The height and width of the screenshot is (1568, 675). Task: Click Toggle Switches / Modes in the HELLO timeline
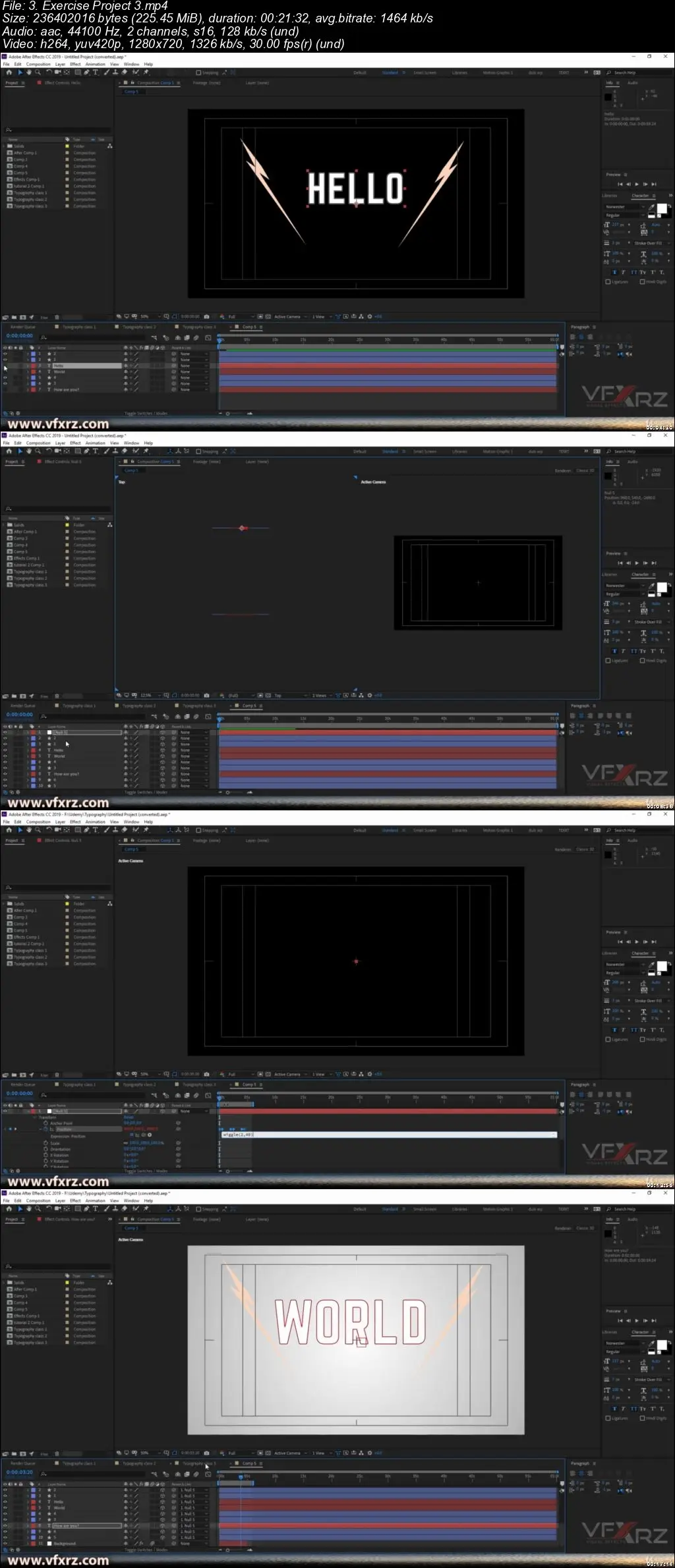(146, 414)
